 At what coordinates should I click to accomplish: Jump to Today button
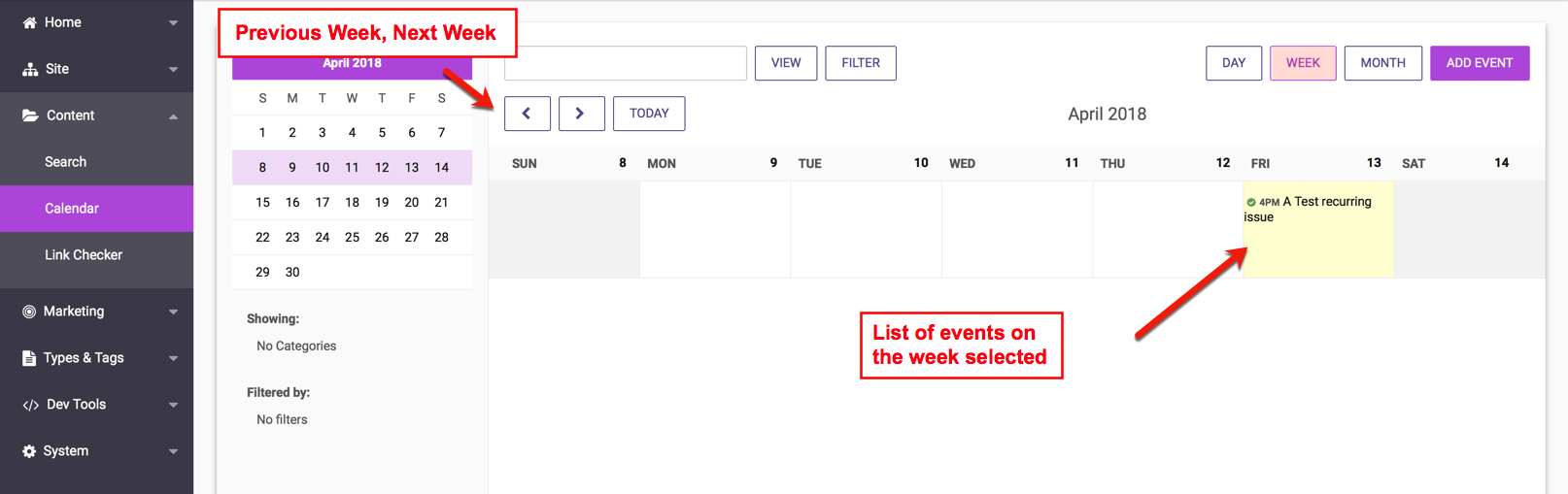[x=649, y=114]
